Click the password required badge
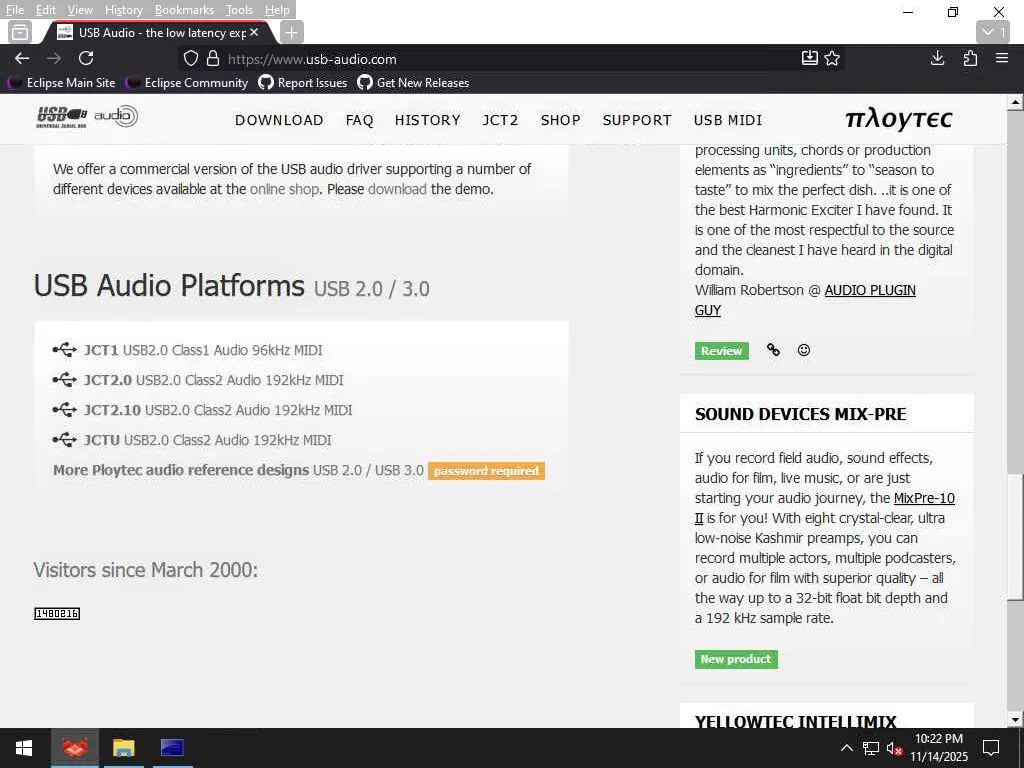1024x768 pixels. pyautogui.click(x=487, y=471)
